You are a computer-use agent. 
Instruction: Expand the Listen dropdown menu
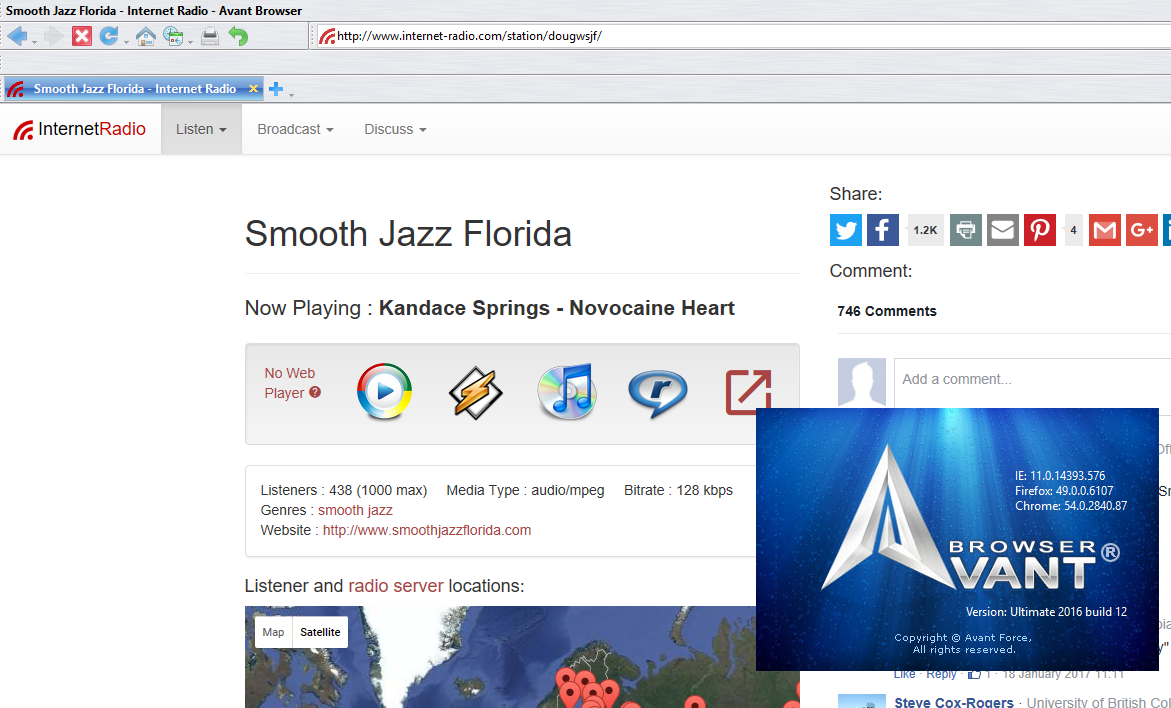pyautogui.click(x=201, y=129)
